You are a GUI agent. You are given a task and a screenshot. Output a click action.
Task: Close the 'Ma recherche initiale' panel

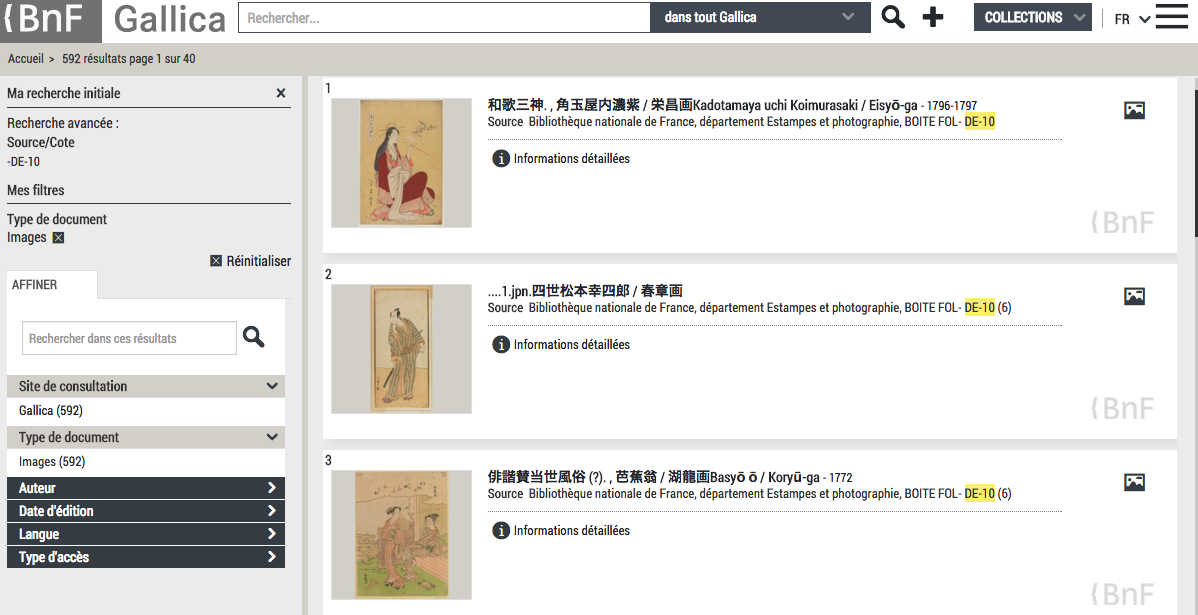[x=280, y=93]
